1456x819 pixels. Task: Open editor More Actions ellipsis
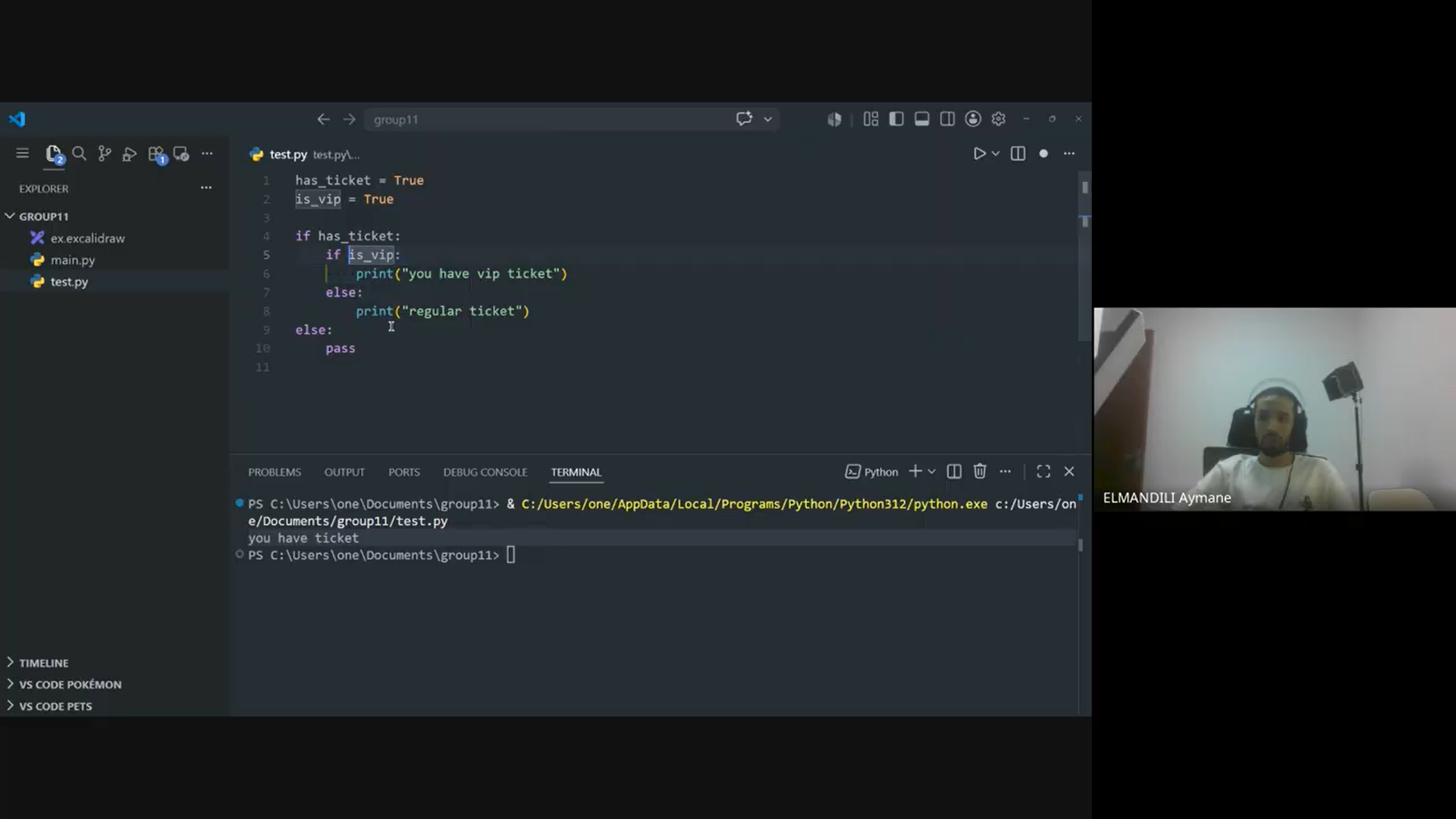click(x=1069, y=154)
